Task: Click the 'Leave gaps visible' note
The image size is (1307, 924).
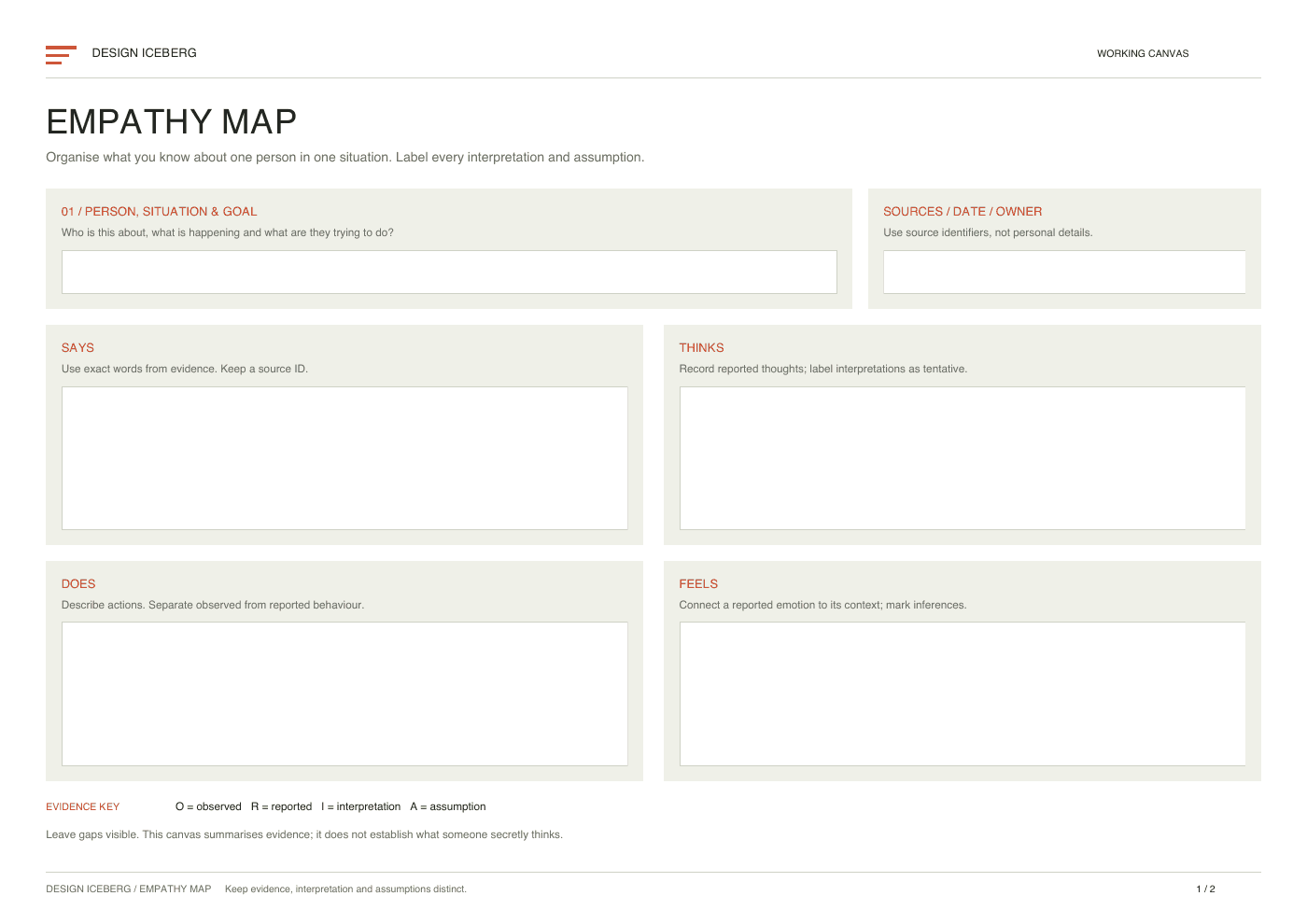Action: coord(304,834)
